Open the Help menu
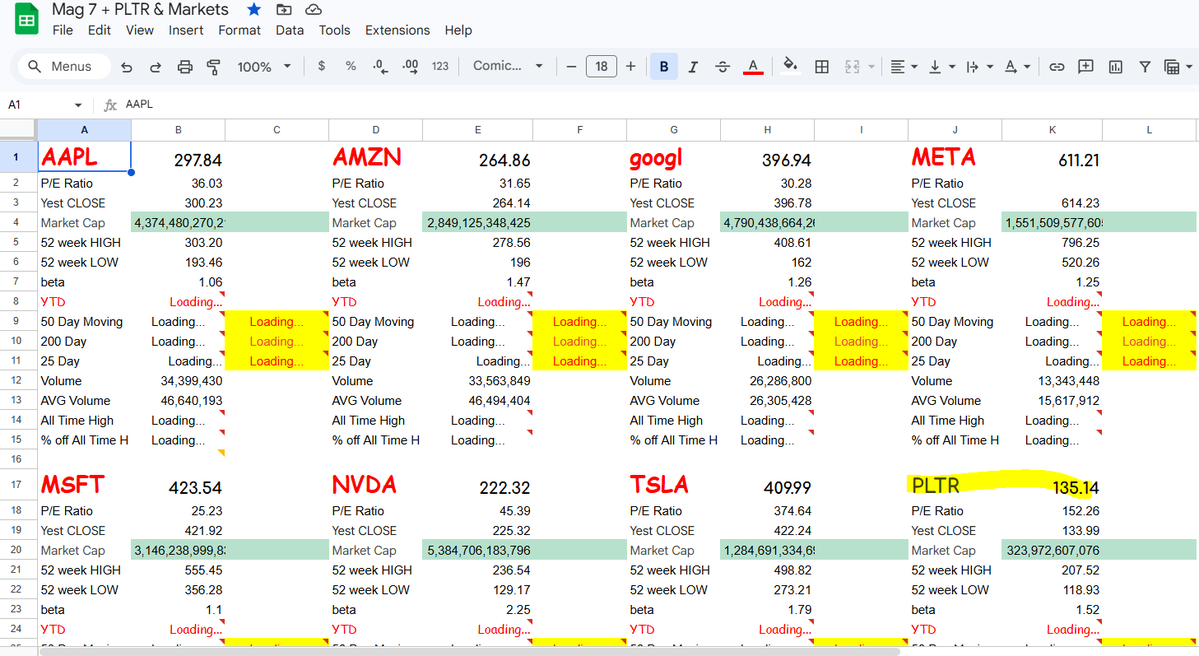1199x656 pixels. pos(458,30)
